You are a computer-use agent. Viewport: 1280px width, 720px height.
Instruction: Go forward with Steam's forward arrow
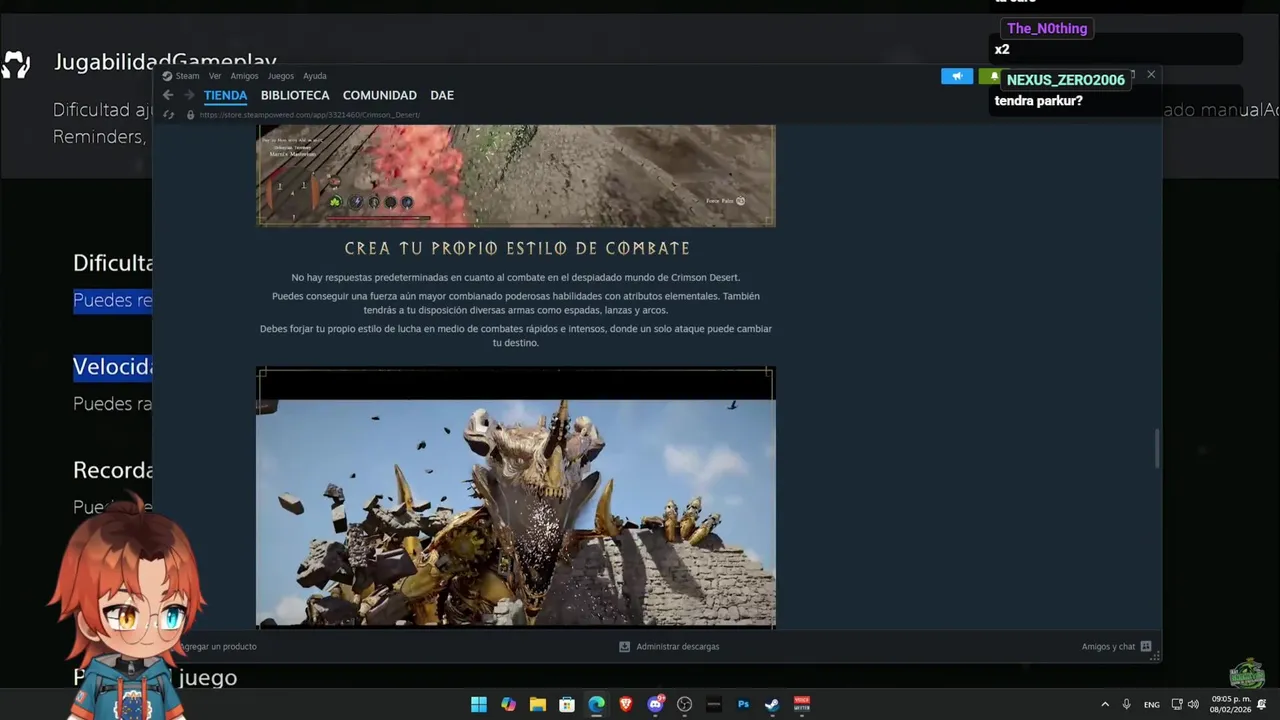click(x=189, y=95)
